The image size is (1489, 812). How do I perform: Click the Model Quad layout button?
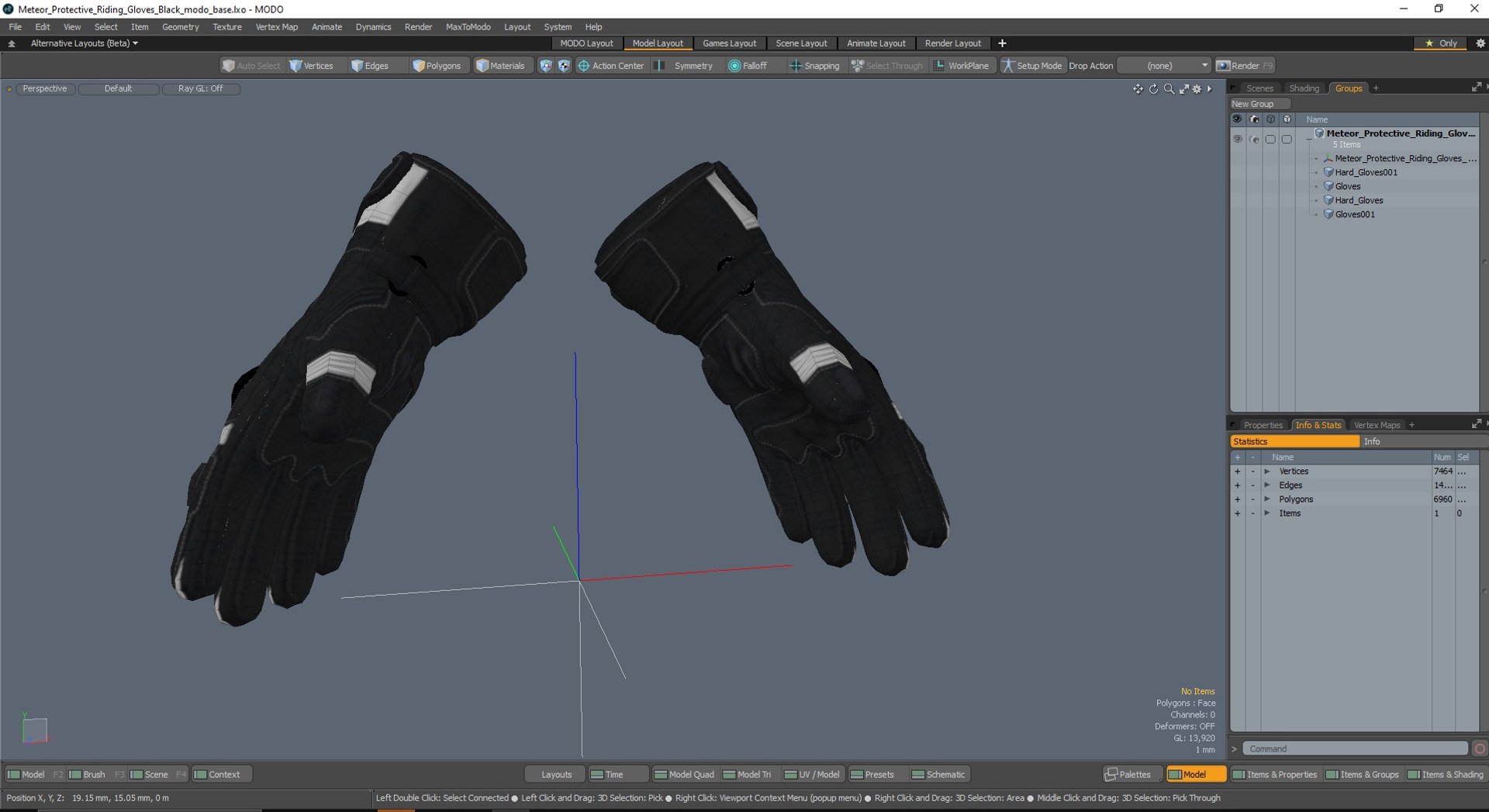684,775
